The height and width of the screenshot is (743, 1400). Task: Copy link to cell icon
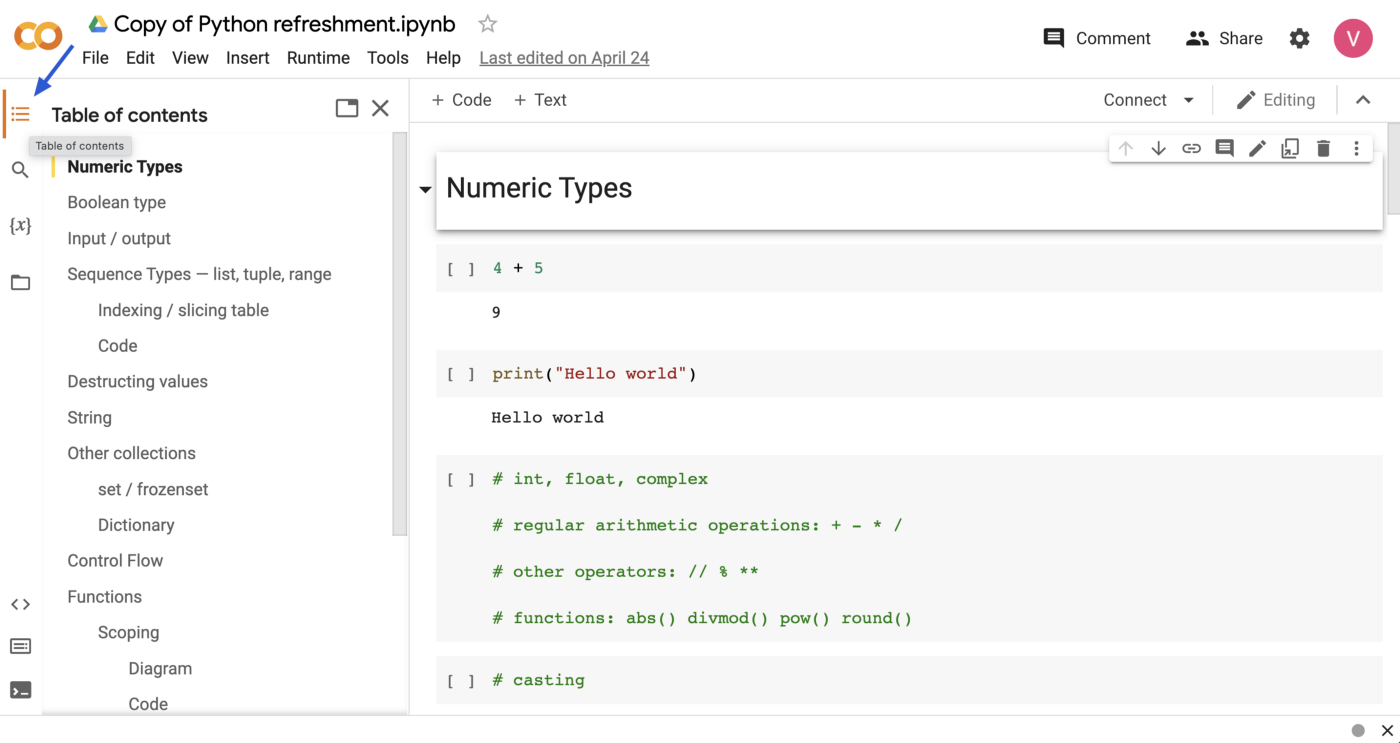[x=1191, y=148]
